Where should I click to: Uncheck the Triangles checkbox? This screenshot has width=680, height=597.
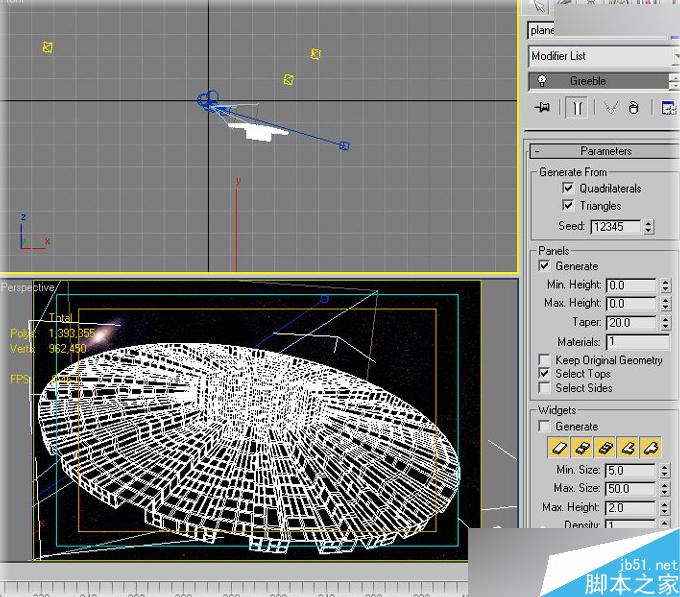(x=568, y=205)
